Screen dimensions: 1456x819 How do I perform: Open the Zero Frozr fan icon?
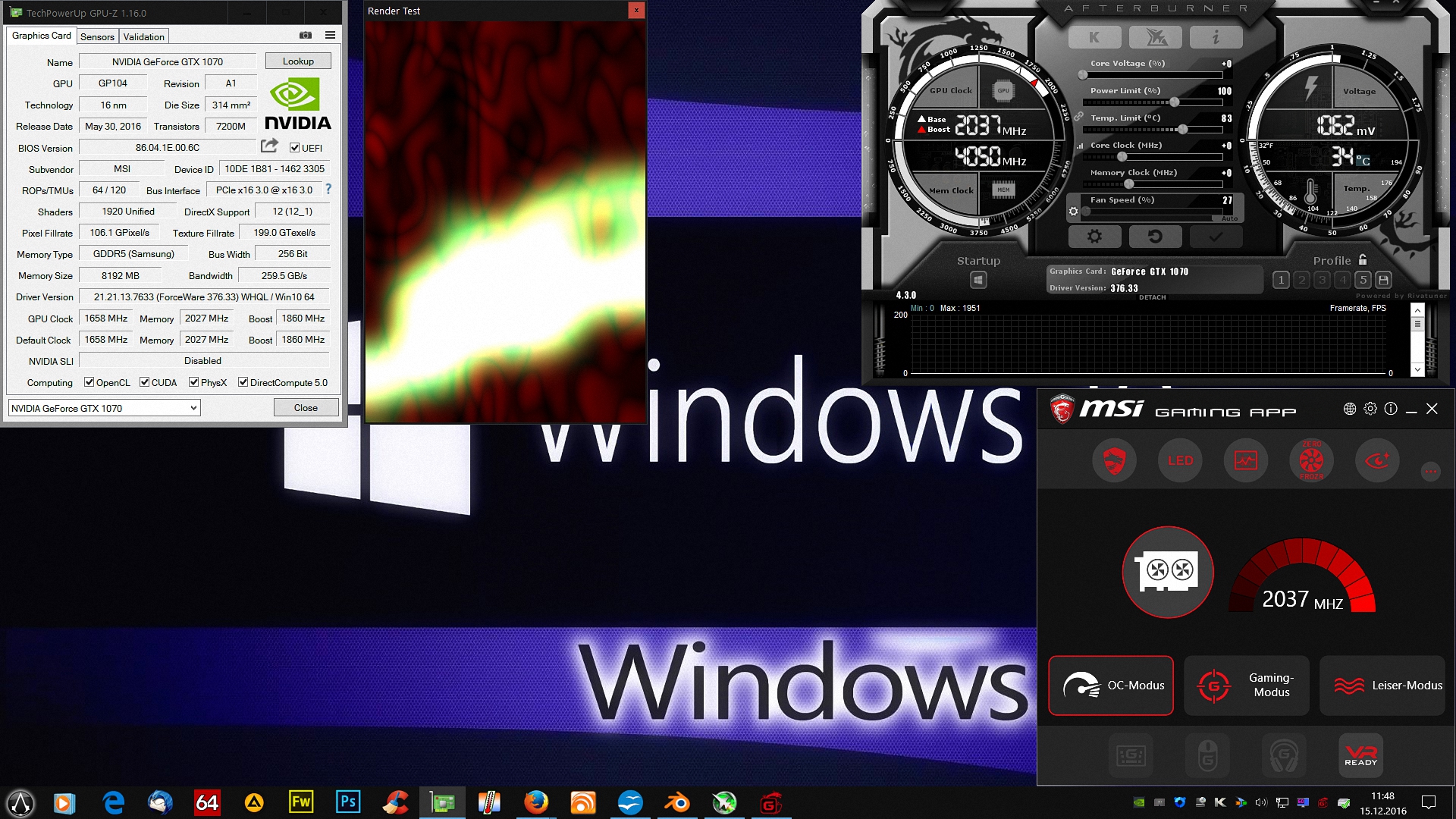coord(1311,460)
